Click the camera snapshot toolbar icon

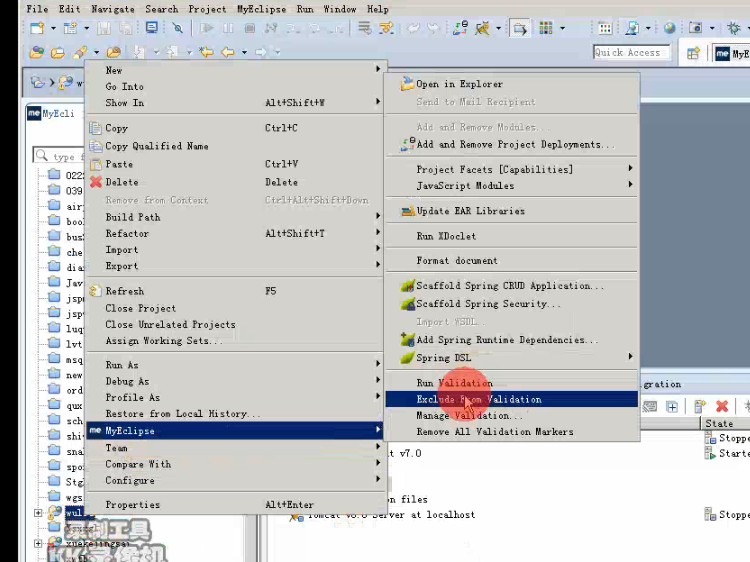coord(695,28)
